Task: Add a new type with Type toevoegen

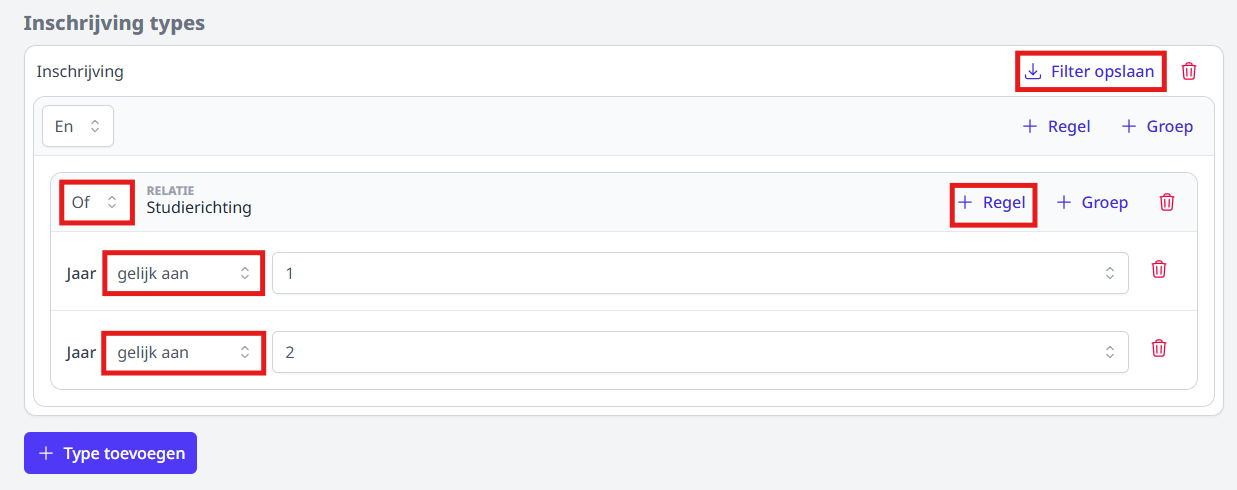Action: pyautogui.click(x=110, y=453)
